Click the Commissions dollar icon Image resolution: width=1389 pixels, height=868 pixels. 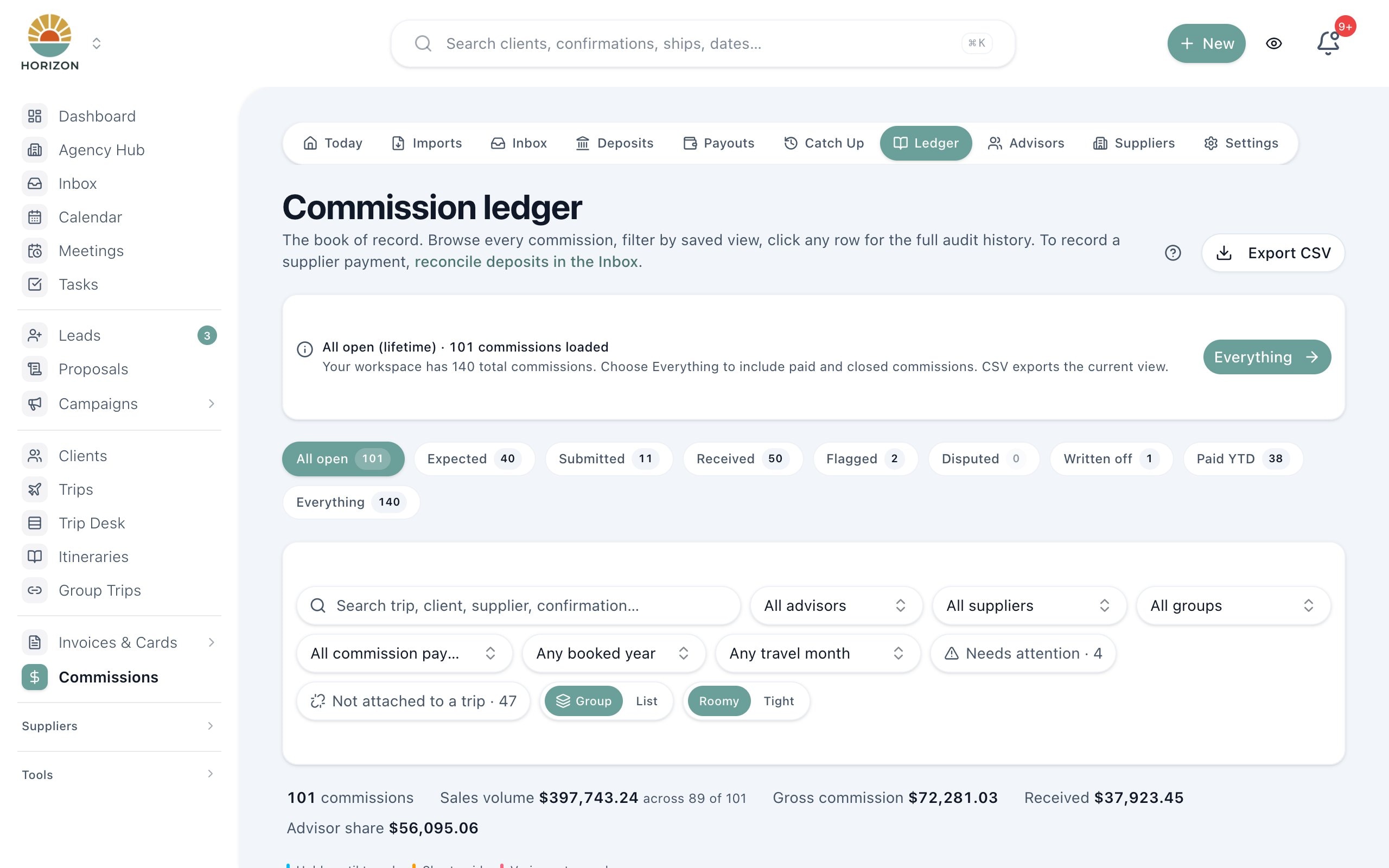tap(34, 677)
